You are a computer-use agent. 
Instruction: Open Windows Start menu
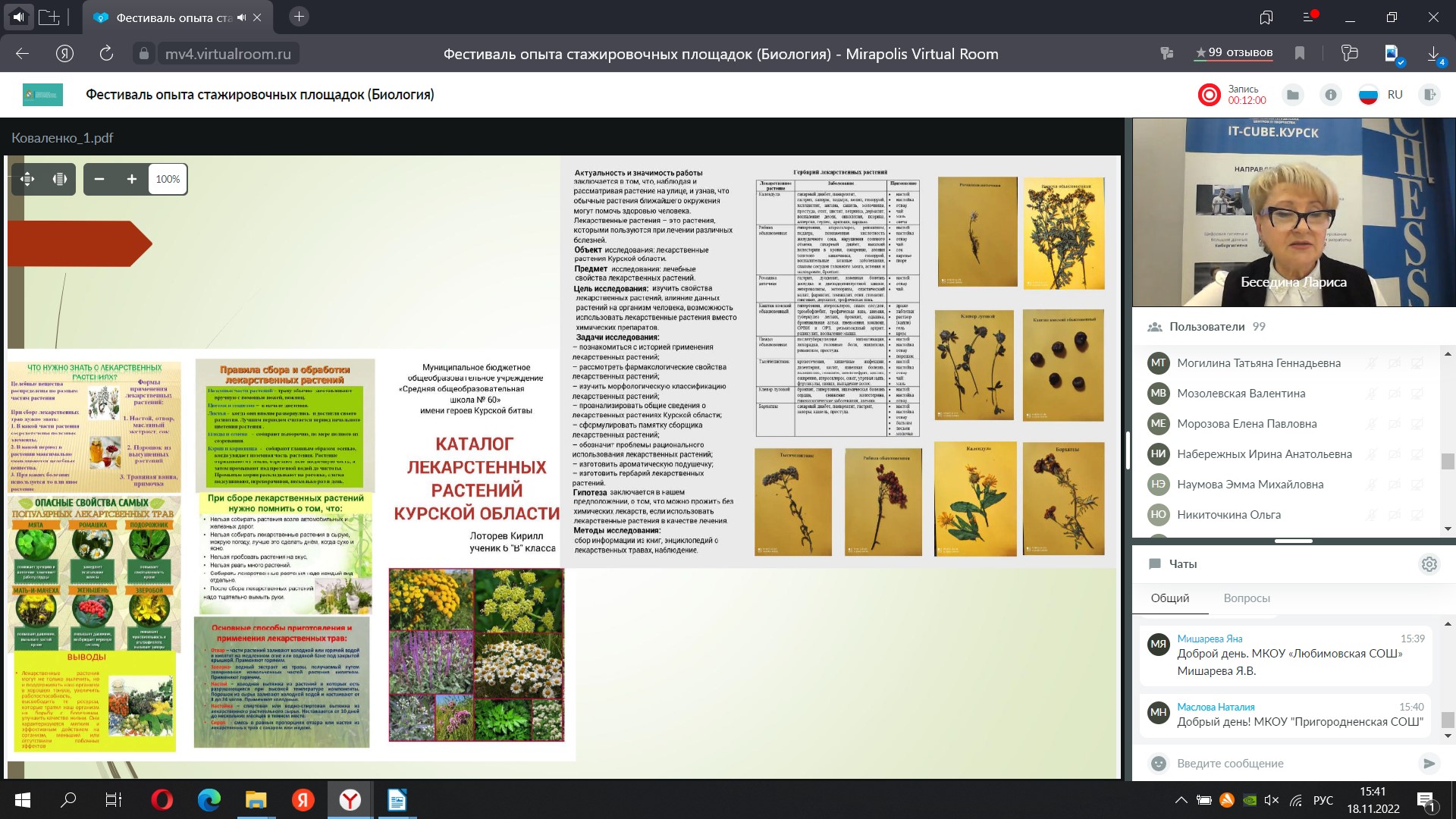pos(22,799)
